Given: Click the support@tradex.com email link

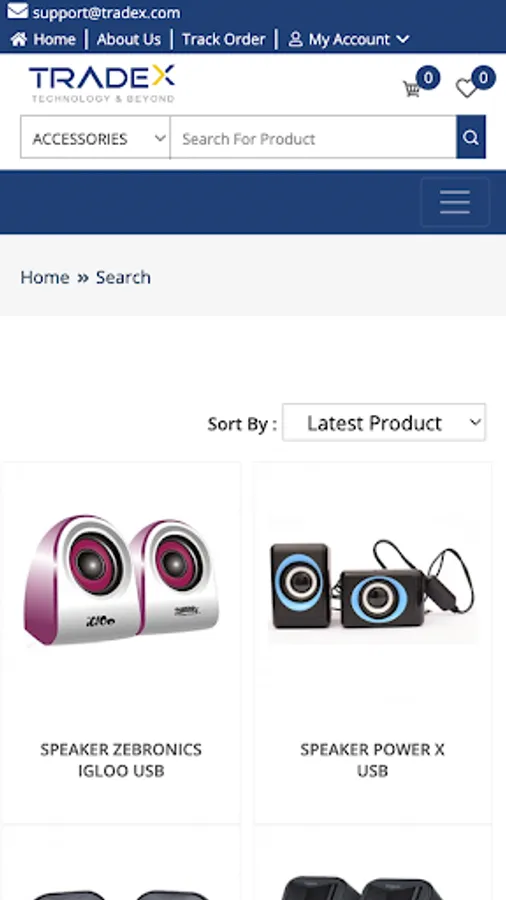Looking at the screenshot, I should click(106, 12).
